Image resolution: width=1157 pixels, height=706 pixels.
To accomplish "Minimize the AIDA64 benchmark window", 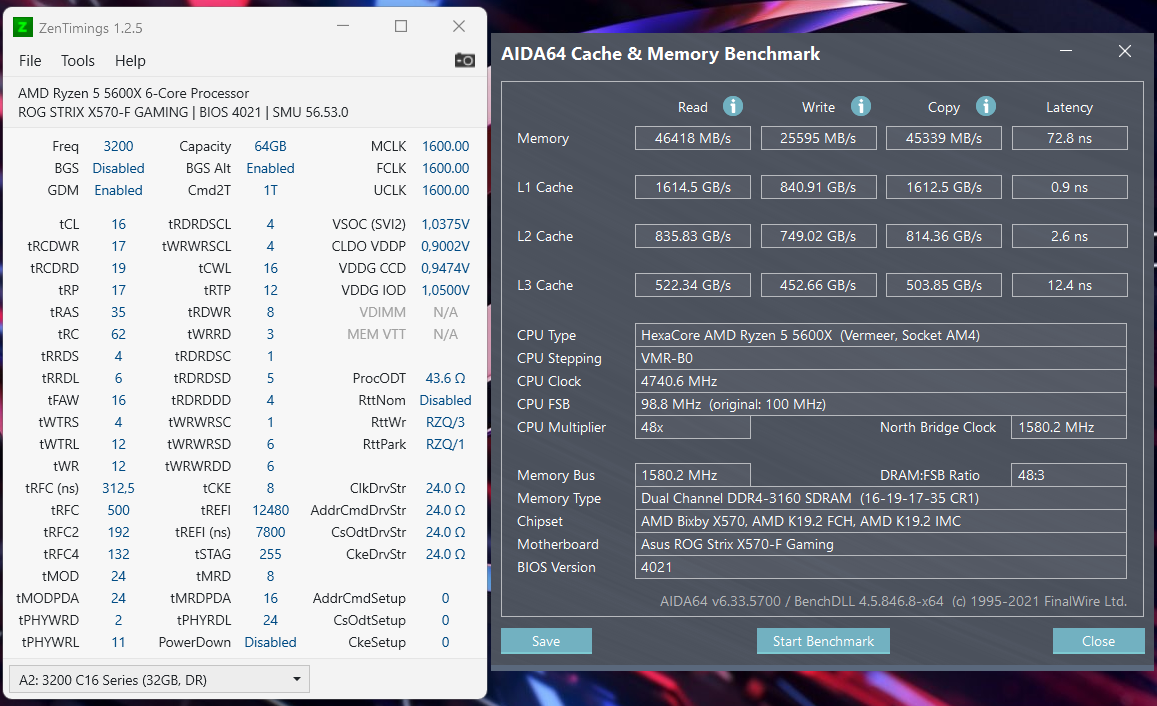I will [x=1066, y=51].
